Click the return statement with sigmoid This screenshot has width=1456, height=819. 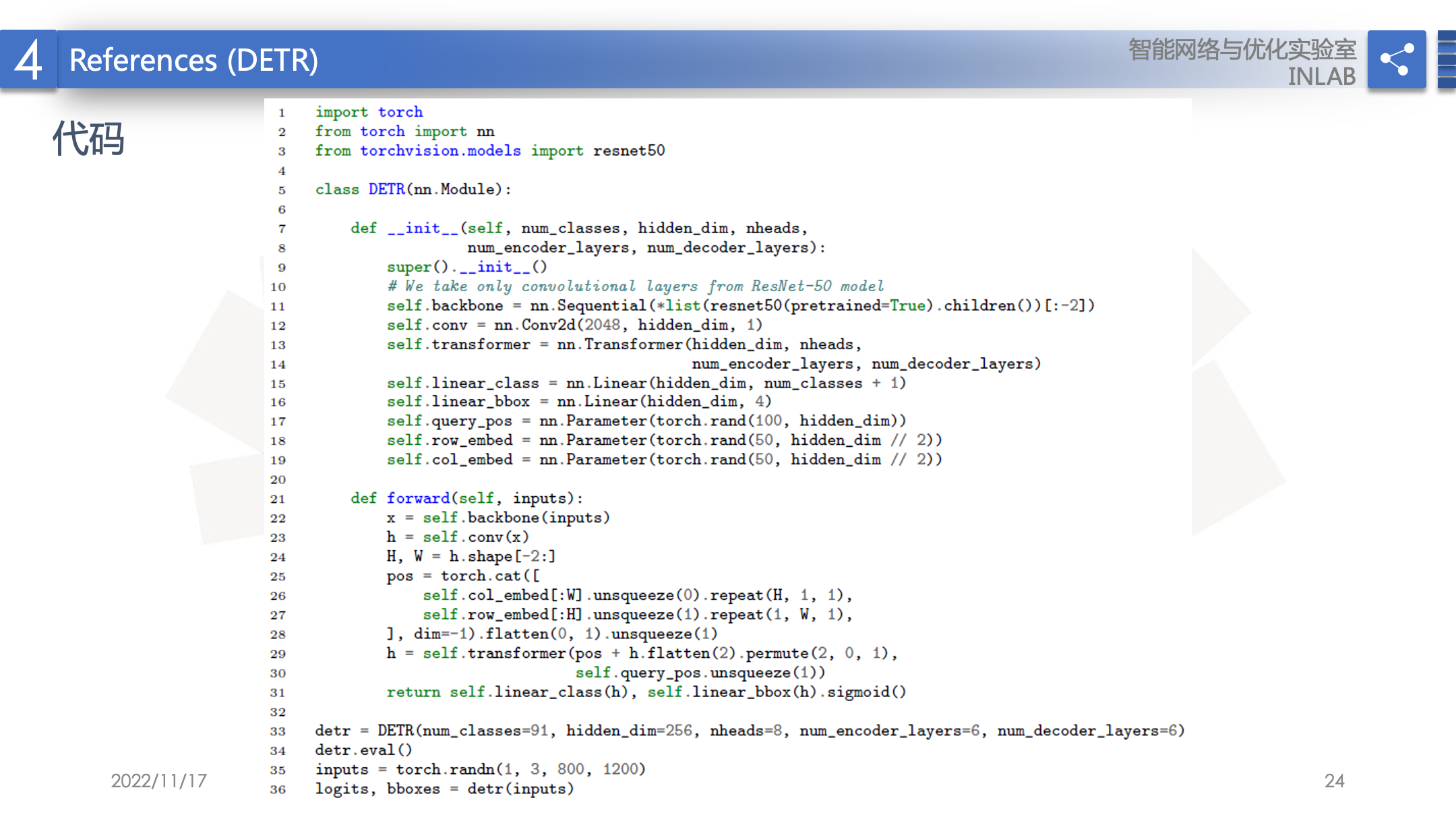646,692
